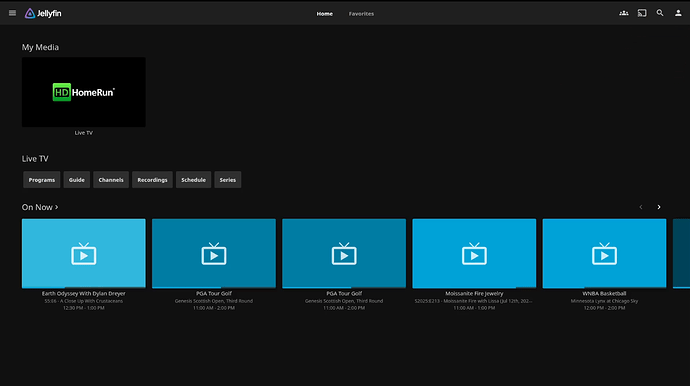The height and width of the screenshot is (386, 690).
Task: Open the Recordings button
Action: tap(152, 180)
